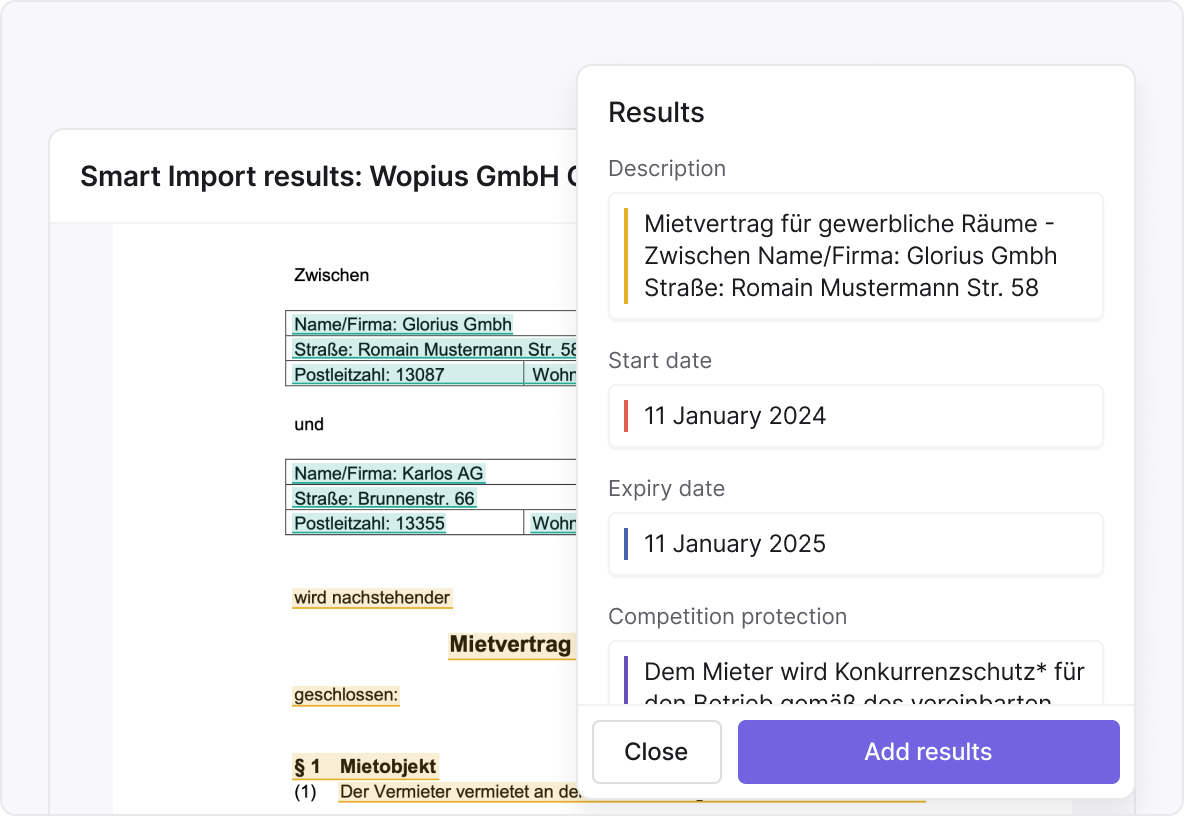Click the highlighted Mietvertrag heading
This screenshot has height=816, width=1184.
511,646
